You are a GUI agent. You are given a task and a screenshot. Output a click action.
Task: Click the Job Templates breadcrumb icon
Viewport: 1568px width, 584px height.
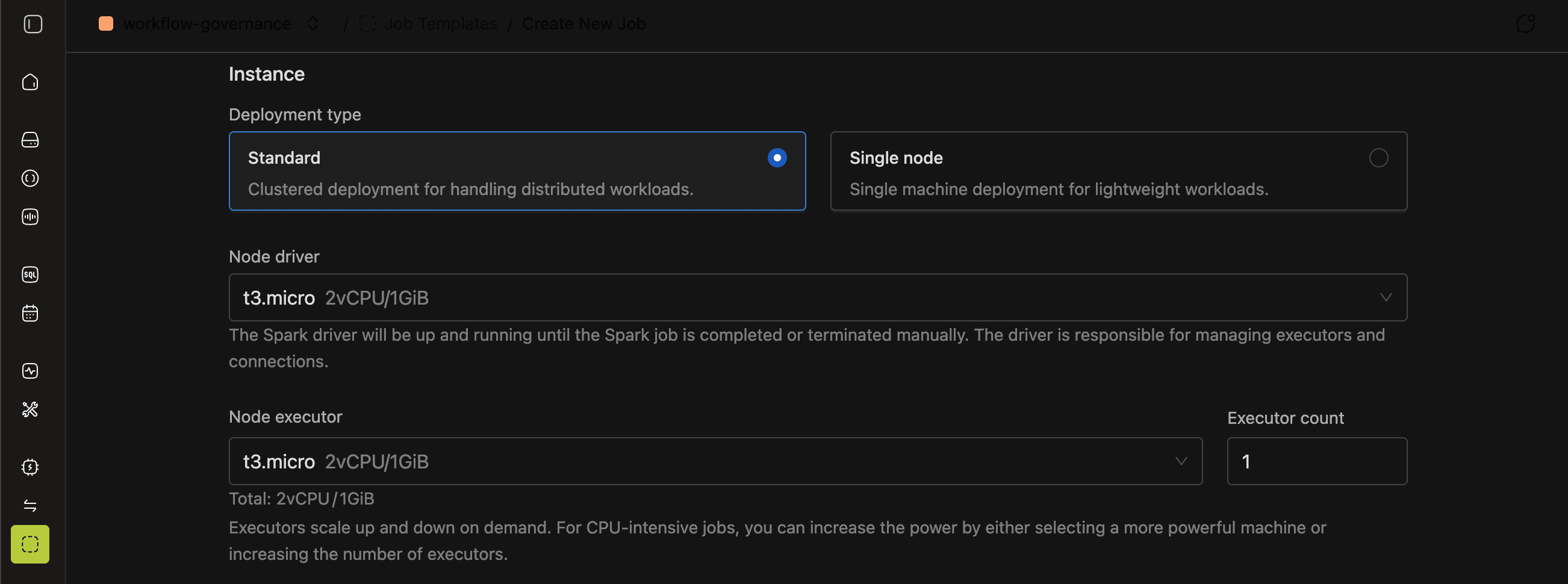(x=367, y=23)
